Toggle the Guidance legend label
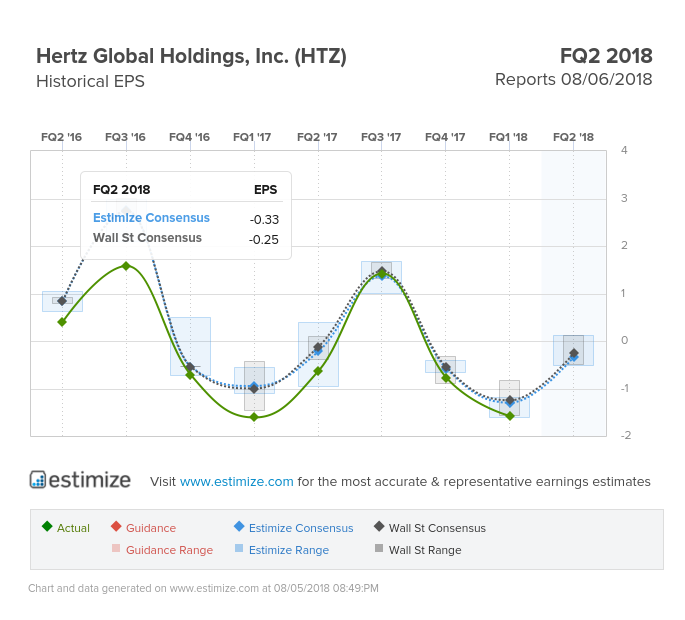Viewport: 685px width, 620px height. (x=151, y=528)
